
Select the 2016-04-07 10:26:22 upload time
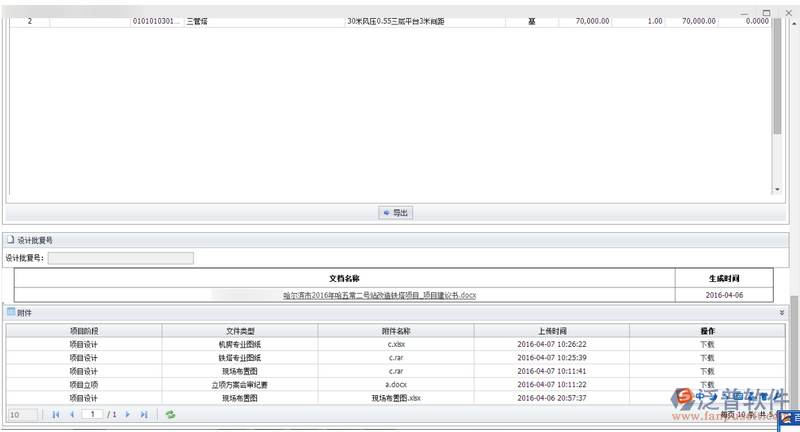coord(552,344)
